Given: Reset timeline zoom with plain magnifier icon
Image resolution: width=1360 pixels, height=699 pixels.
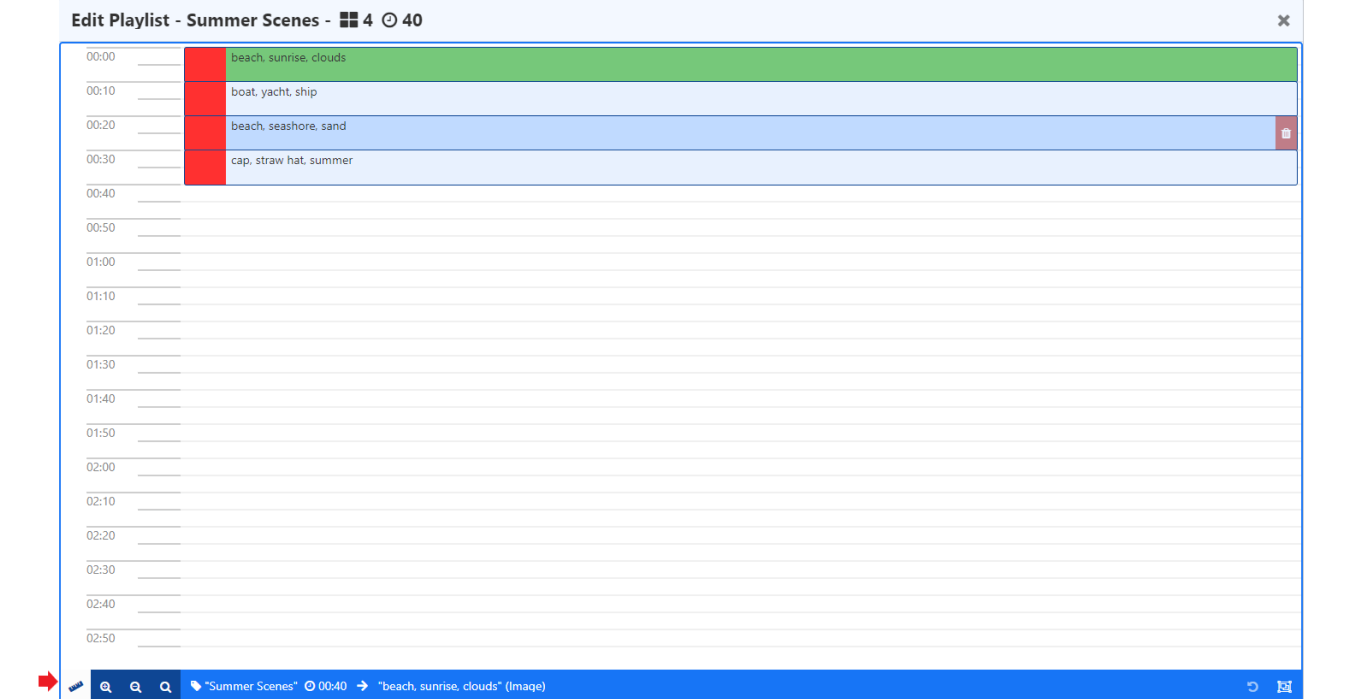Looking at the screenshot, I should coord(166,687).
